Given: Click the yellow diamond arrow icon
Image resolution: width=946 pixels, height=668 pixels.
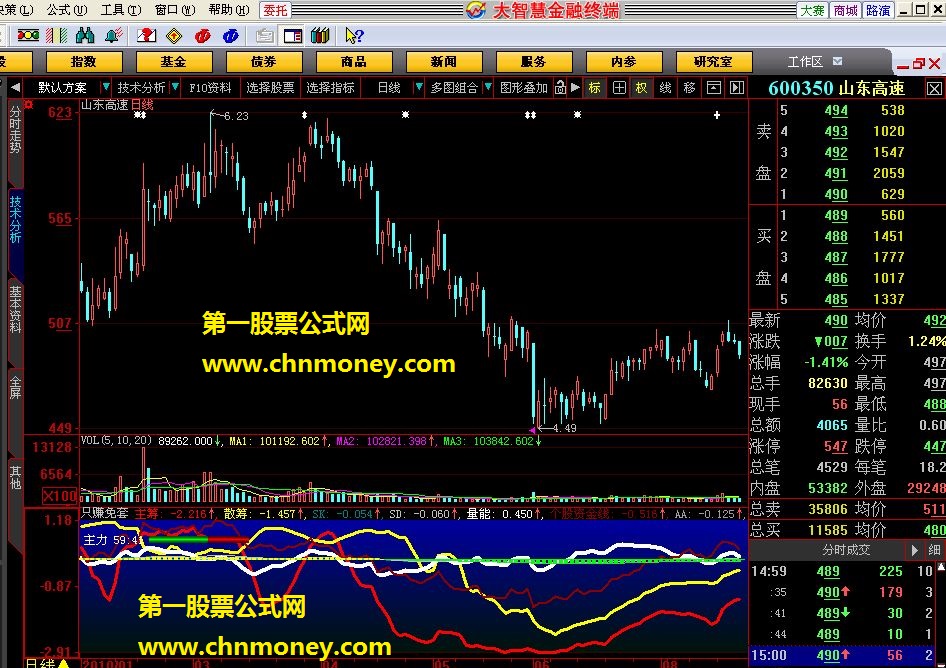Looking at the screenshot, I should click(174, 36).
